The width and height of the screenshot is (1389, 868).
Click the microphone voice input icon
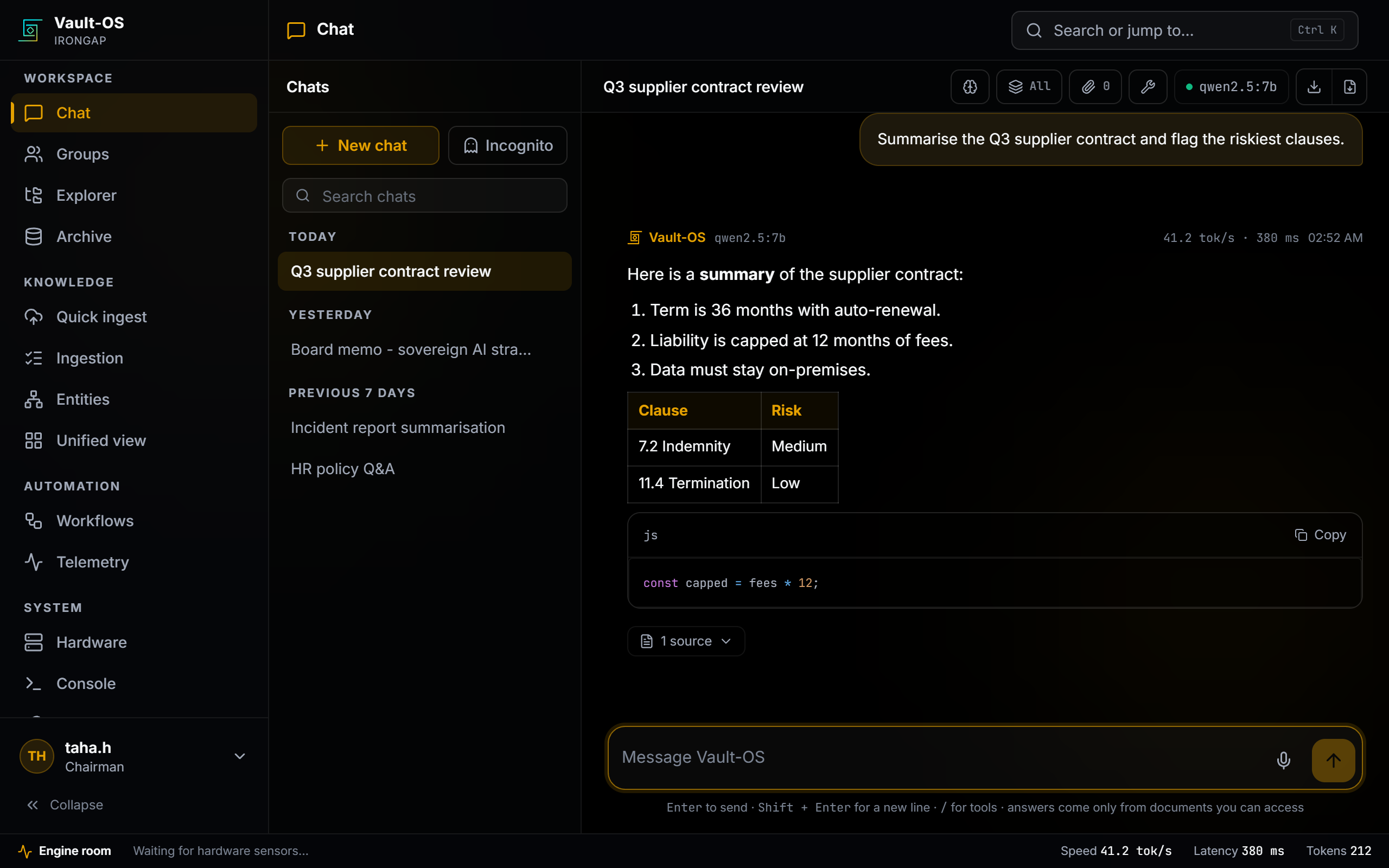1283,759
